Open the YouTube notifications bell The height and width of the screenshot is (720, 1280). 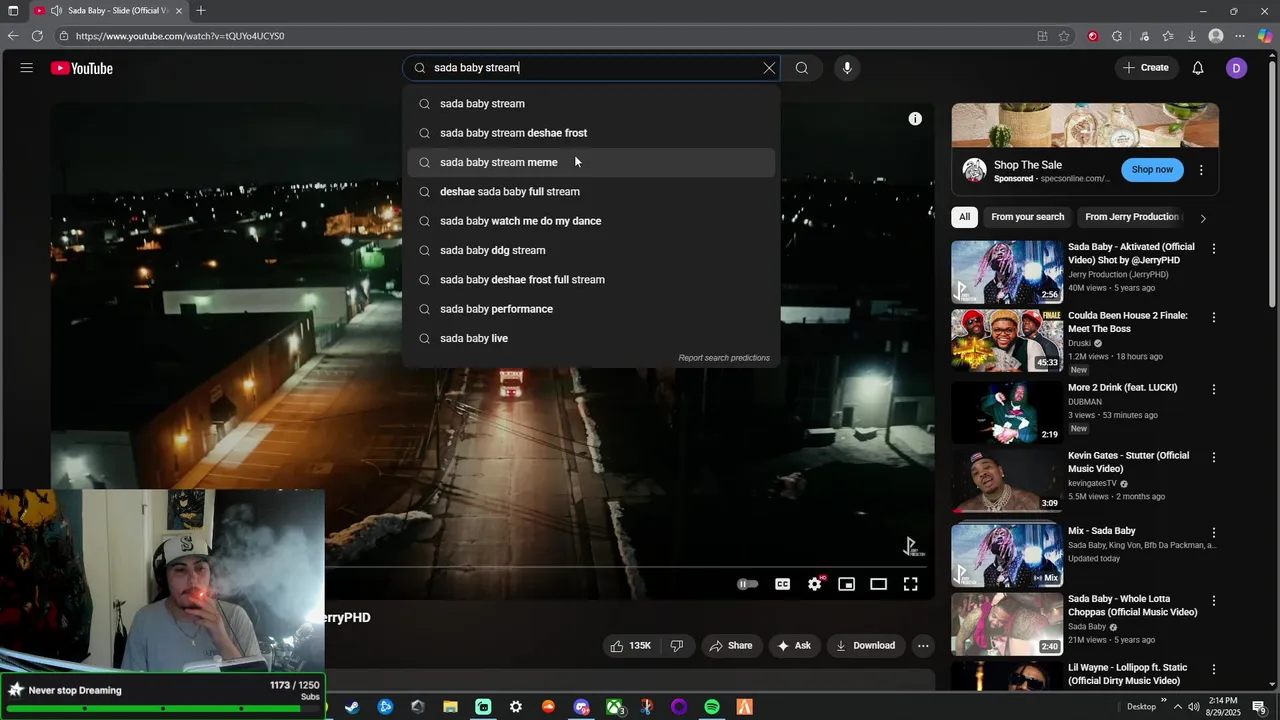tap(1198, 68)
